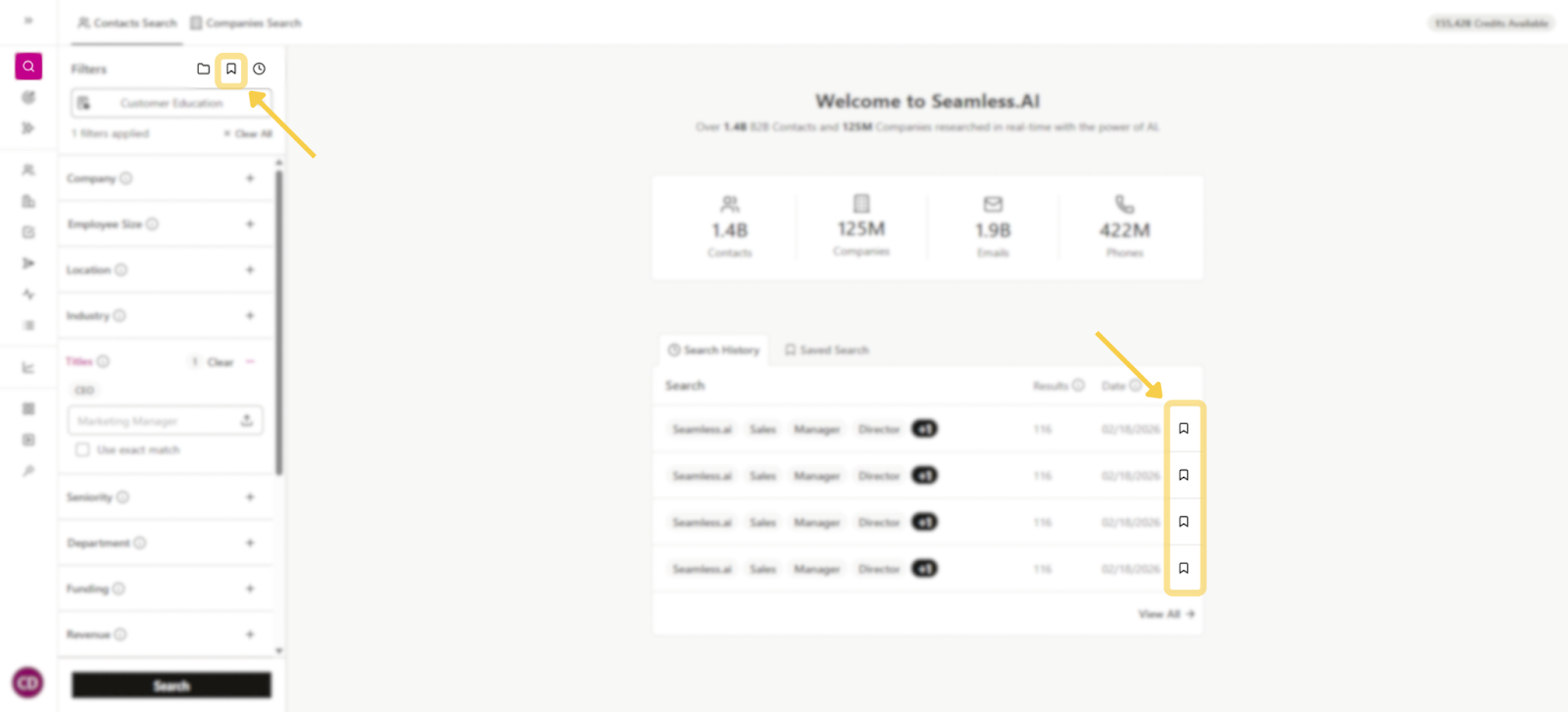Show info tooltip for Department filter
The height and width of the screenshot is (712, 1568).
140,543
